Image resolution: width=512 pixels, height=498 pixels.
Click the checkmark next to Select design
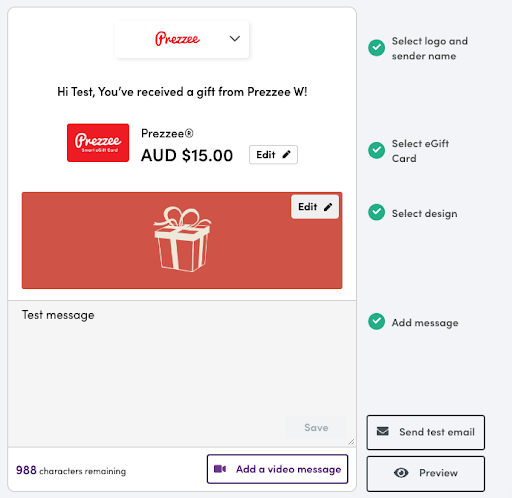(x=377, y=212)
